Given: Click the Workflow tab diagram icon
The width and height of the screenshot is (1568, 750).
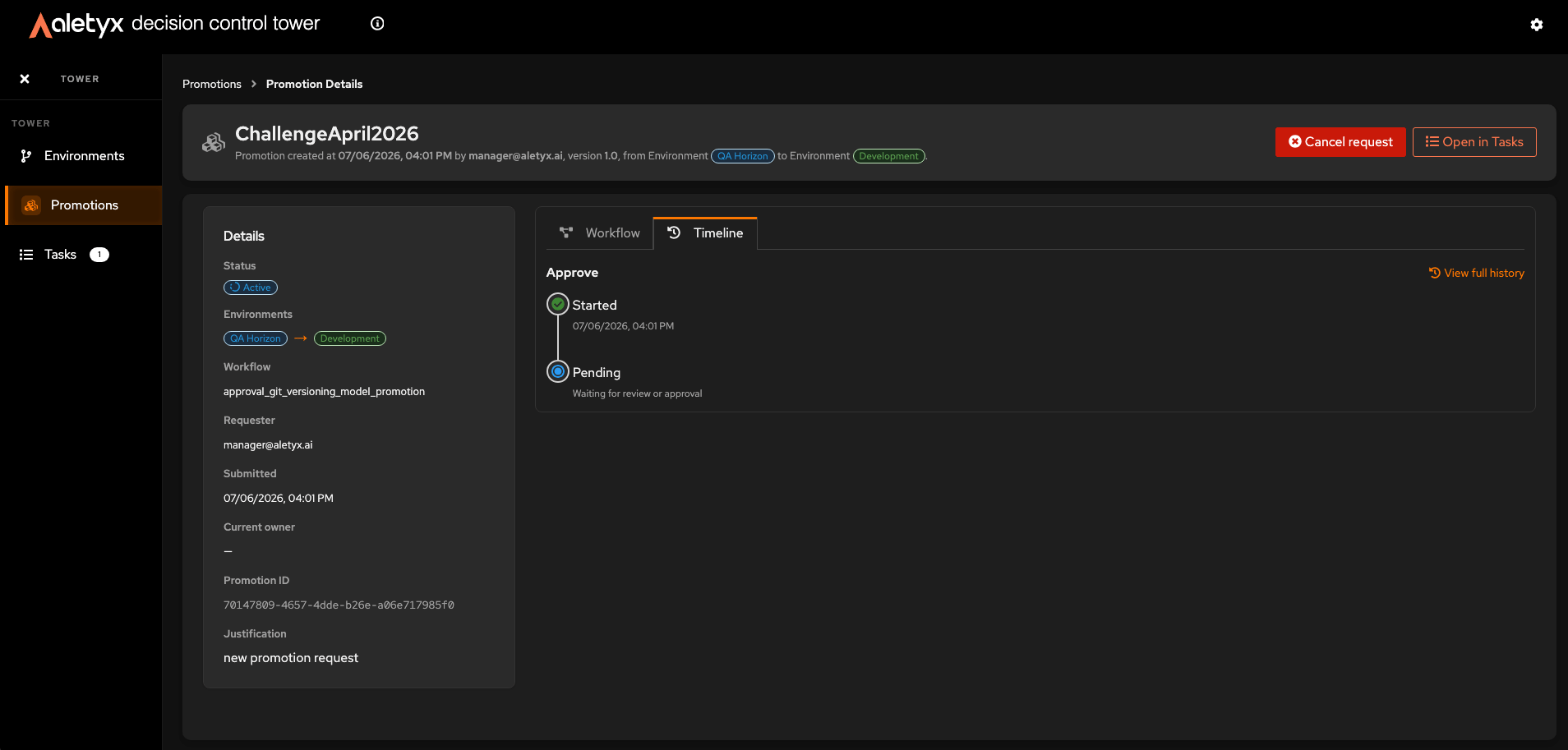Looking at the screenshot, I should pos(566,233).
